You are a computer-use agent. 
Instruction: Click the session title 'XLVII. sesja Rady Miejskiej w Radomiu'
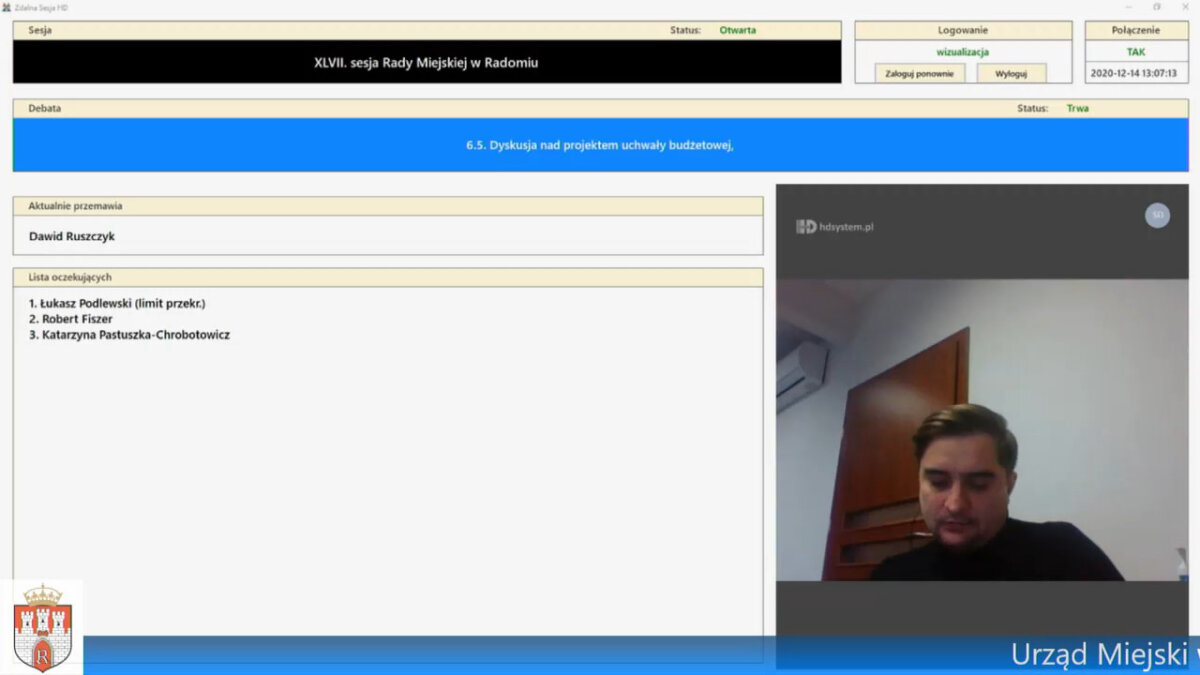pyautogui.click(x=426, y=62)
